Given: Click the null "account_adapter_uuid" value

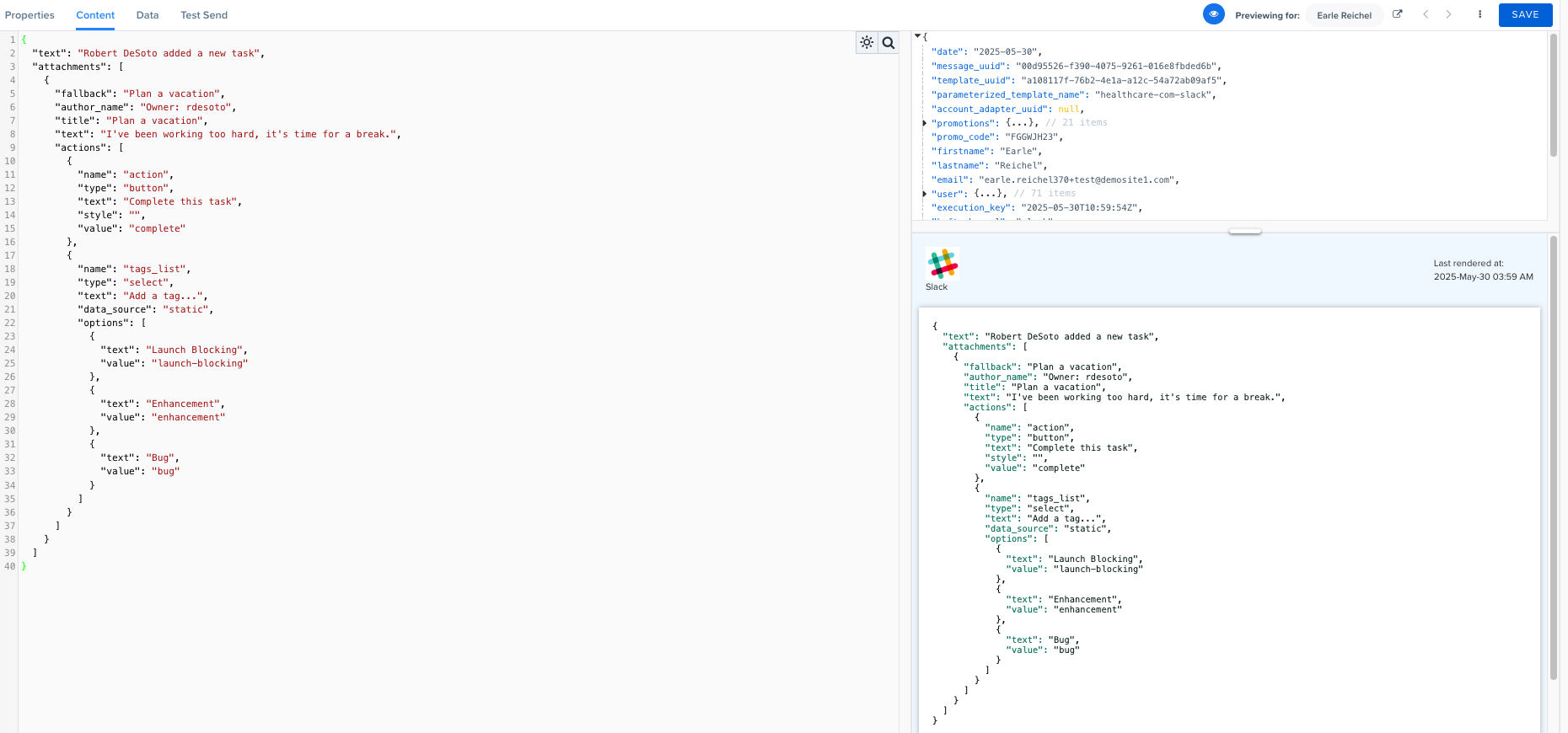Looking at the screenshot, I should click(1068, 109).
